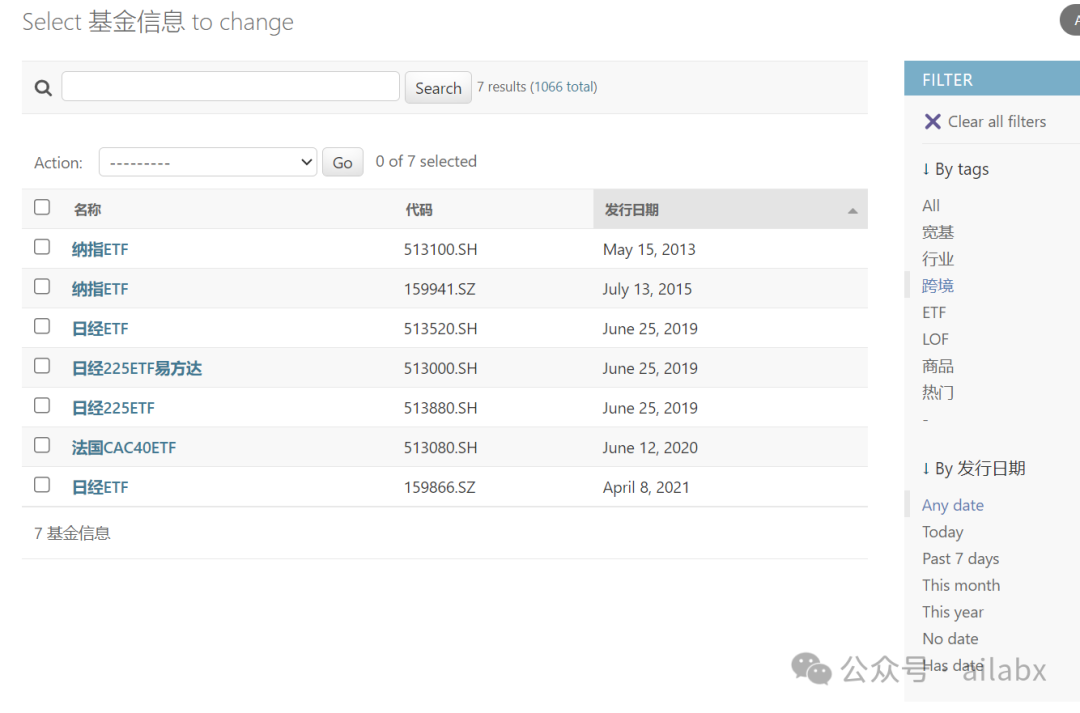This screenshot has width=1080, height=713.
Task: Collapse the By 发行日期 filter arrow
Action: (x=926, y=469)
